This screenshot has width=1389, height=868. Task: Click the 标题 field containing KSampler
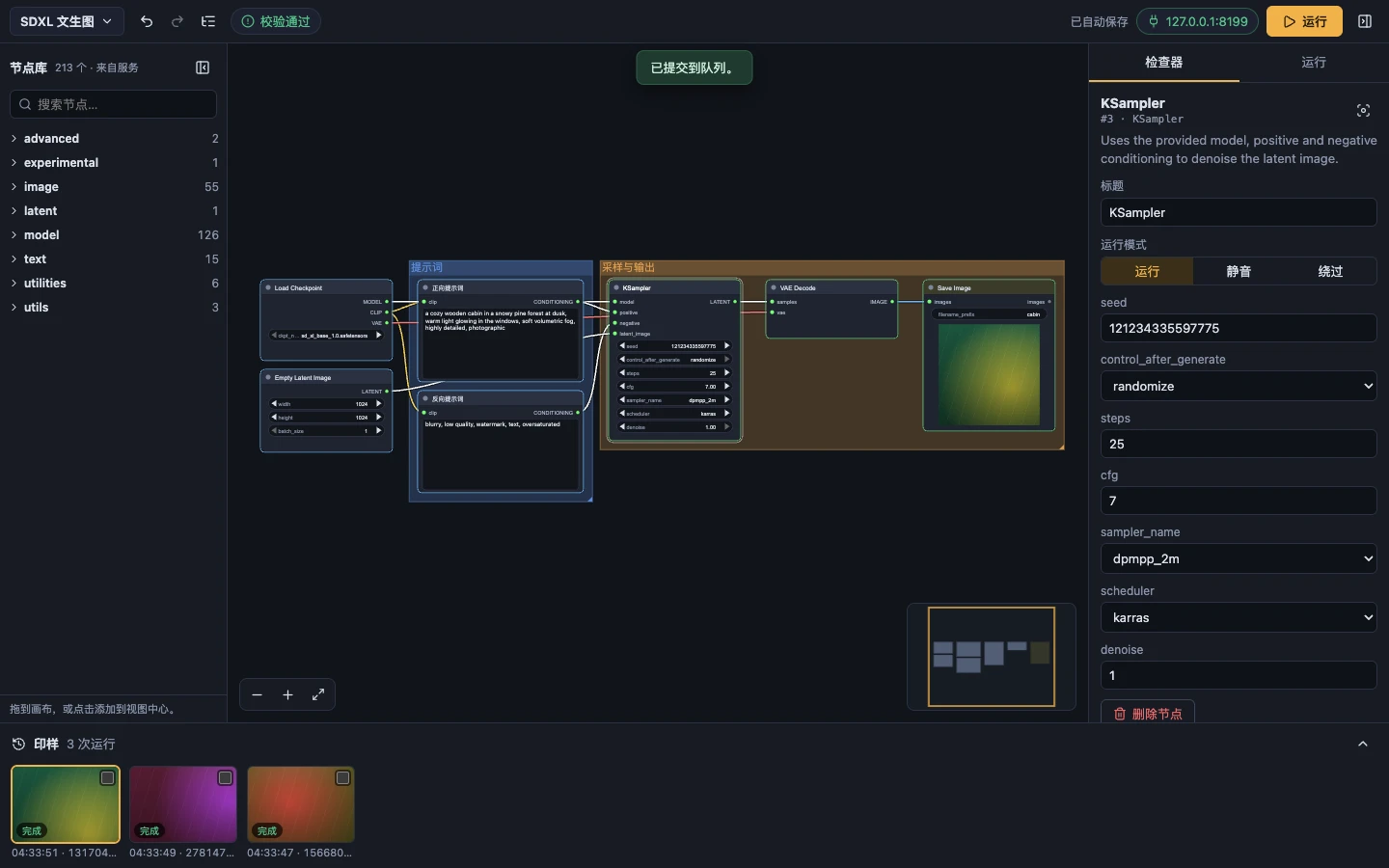point(1239,212)
